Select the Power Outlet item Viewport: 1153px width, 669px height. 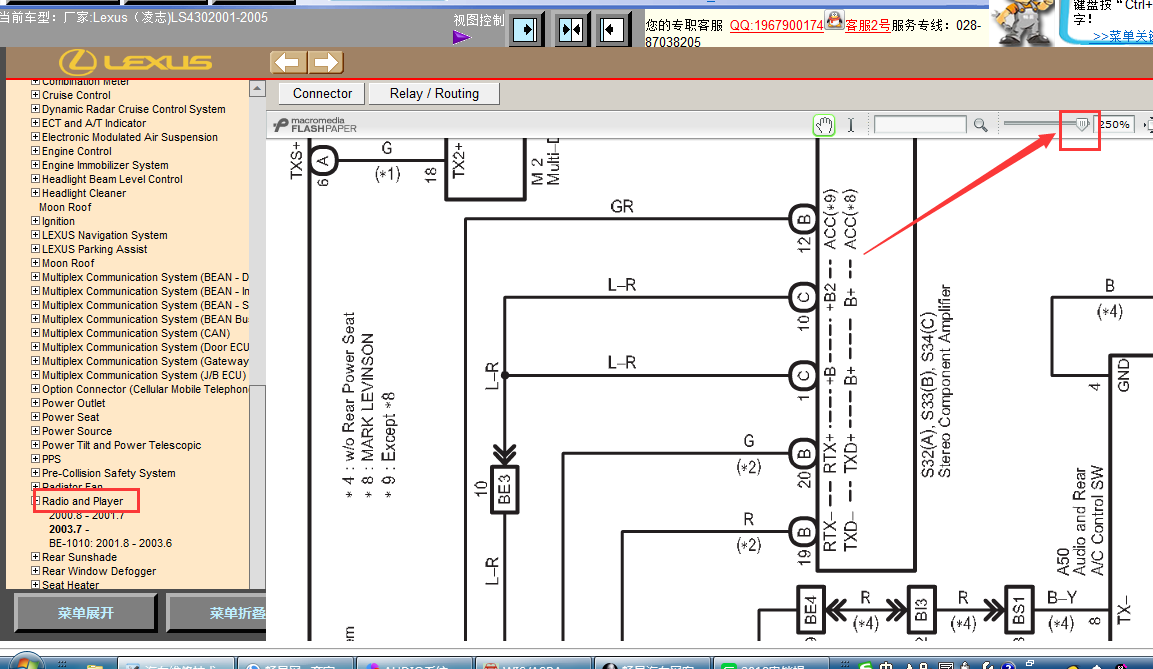click(74, 403)
